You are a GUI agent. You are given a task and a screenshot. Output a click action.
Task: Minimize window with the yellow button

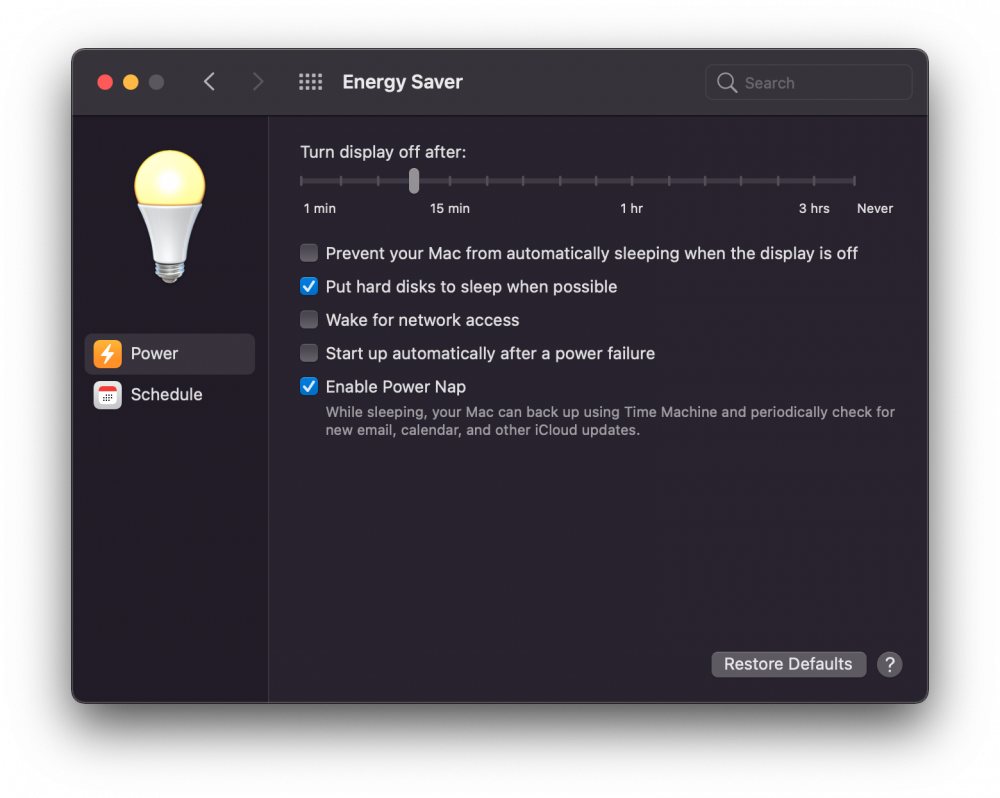(x=131, y=82)
